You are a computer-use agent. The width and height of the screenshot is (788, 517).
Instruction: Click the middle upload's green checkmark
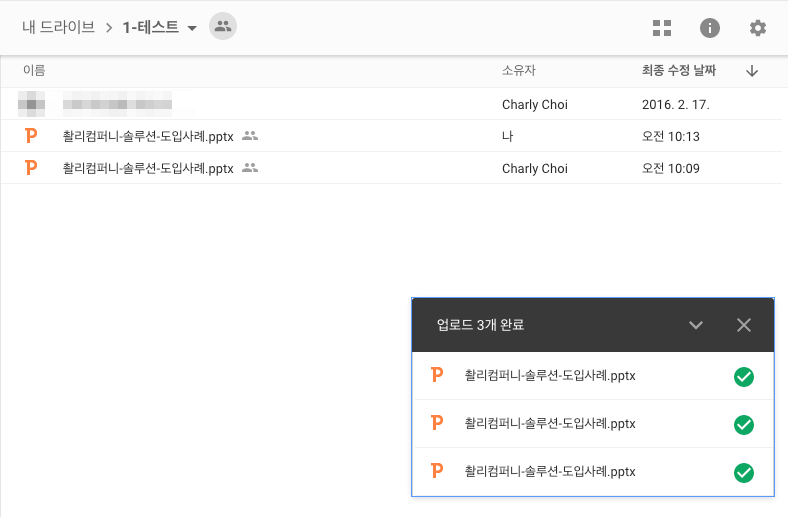pyautogui.click(x=743, y=425)
